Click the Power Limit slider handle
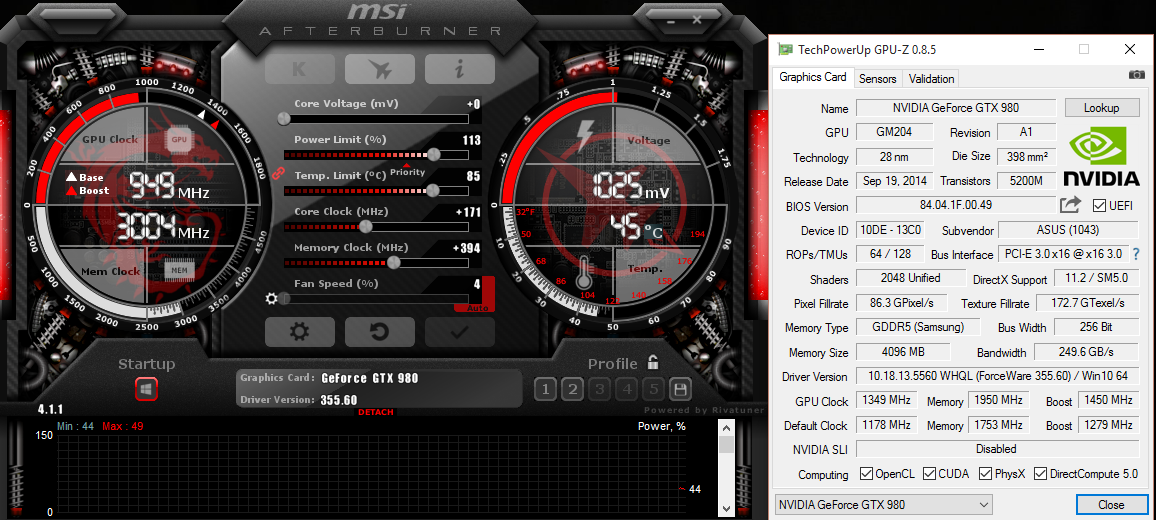The width and height of the screenshot is (1156, 520). (434, 154)
